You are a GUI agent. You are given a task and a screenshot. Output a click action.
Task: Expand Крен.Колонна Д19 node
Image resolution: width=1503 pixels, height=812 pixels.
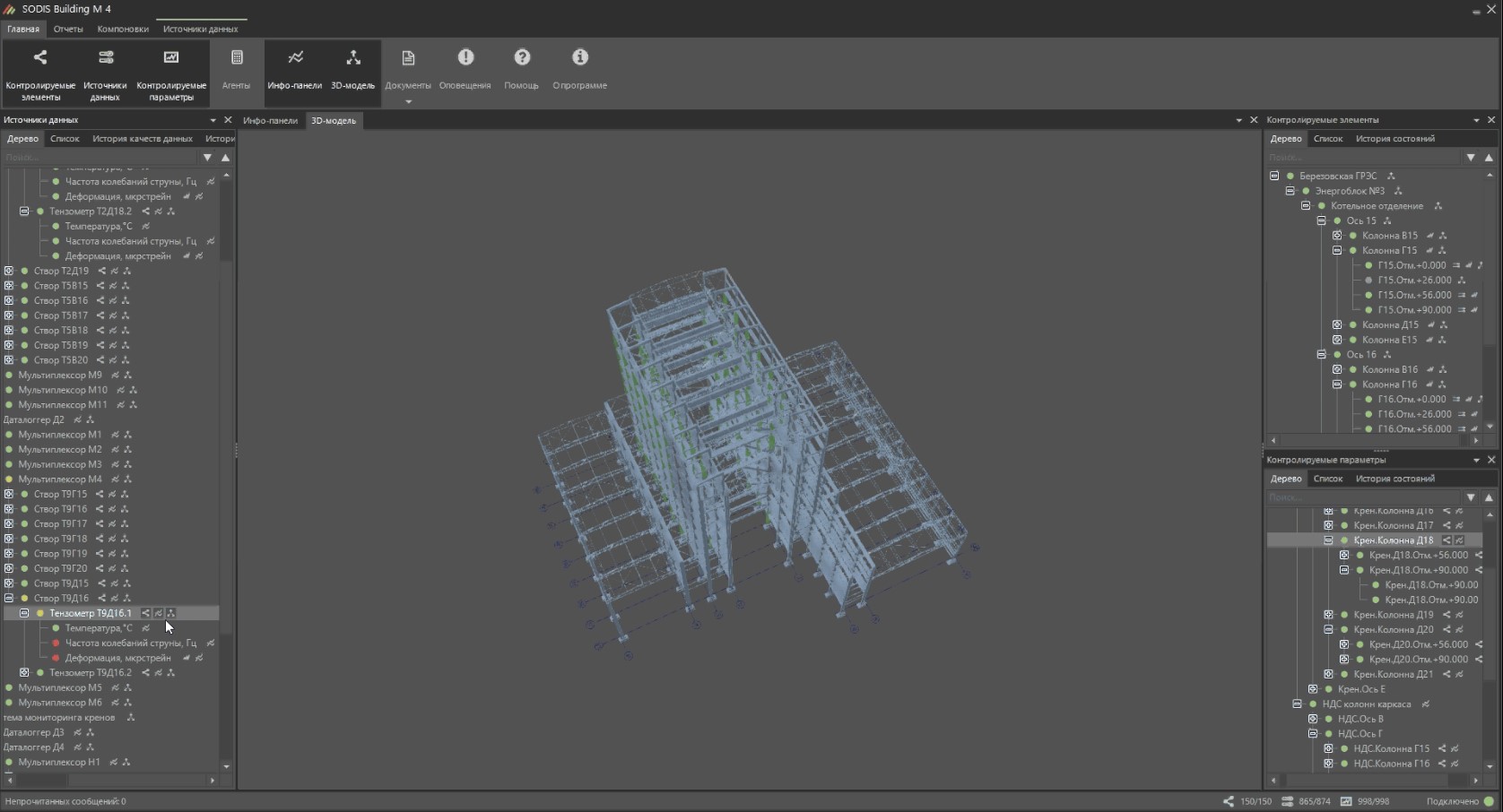[x=1328, y=615]
